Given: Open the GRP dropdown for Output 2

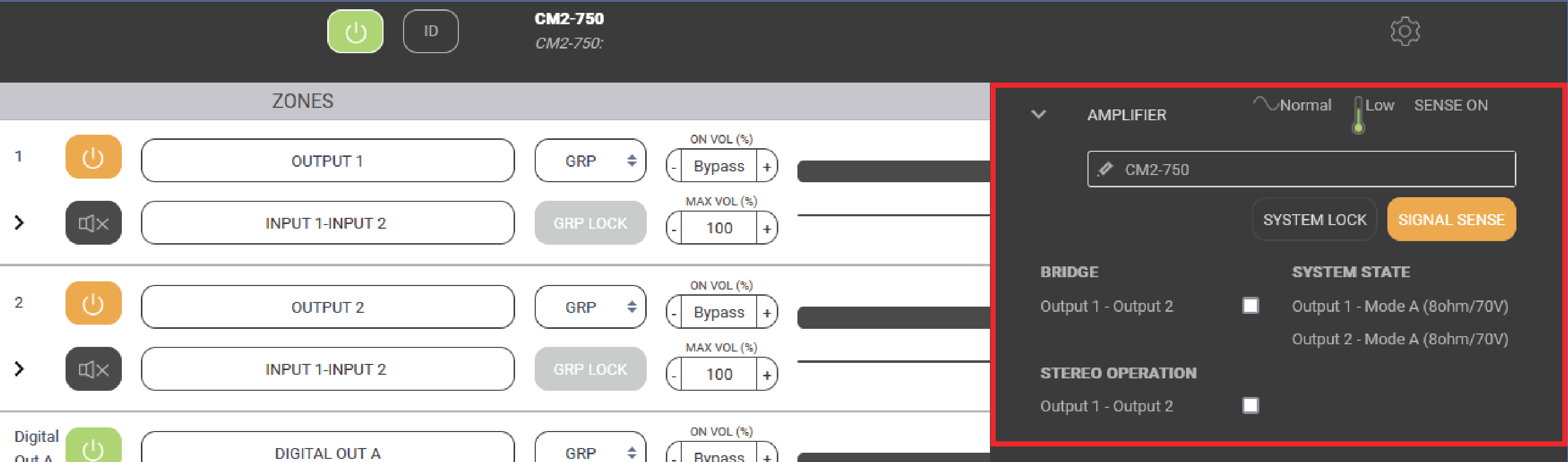Looking at the screenshot, I should point(589,307).
